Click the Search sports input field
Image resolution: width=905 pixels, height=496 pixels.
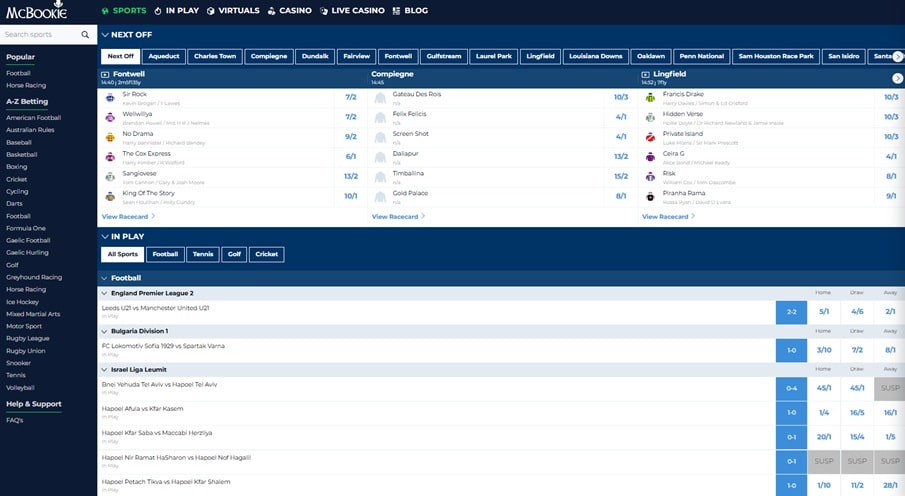coord(40,34)
